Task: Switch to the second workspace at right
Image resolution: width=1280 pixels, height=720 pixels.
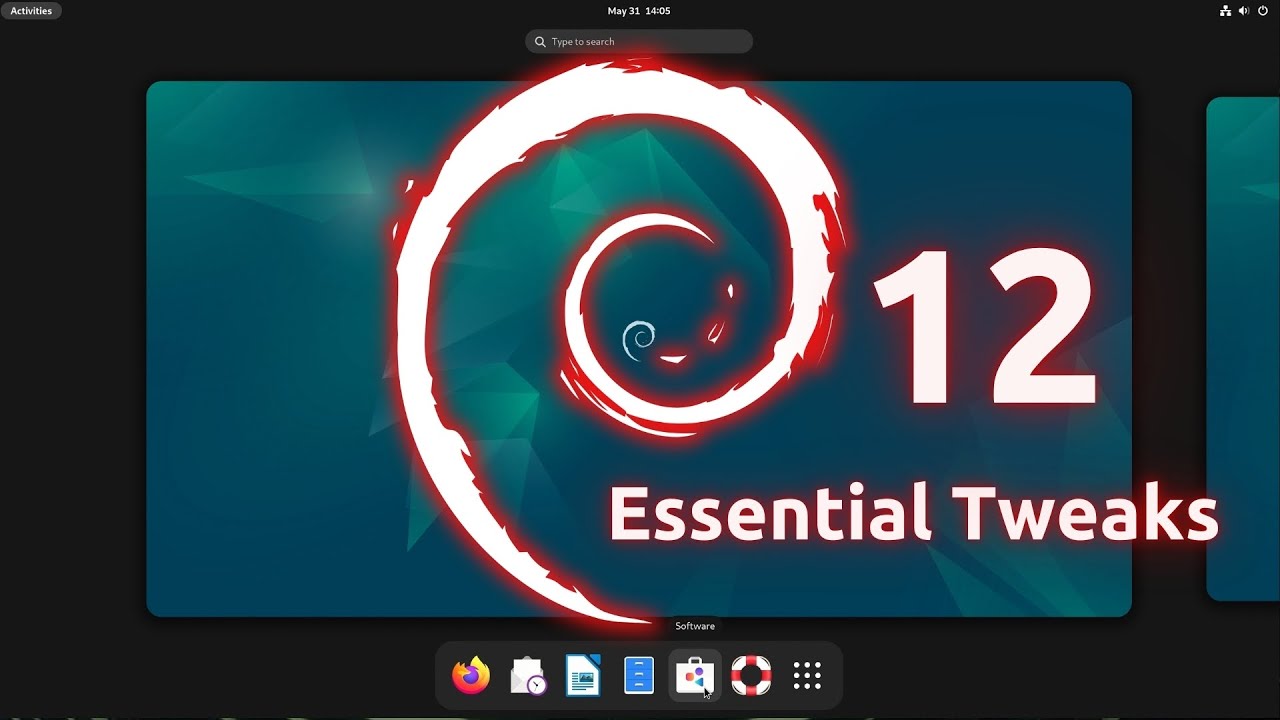Action: 1243,349
